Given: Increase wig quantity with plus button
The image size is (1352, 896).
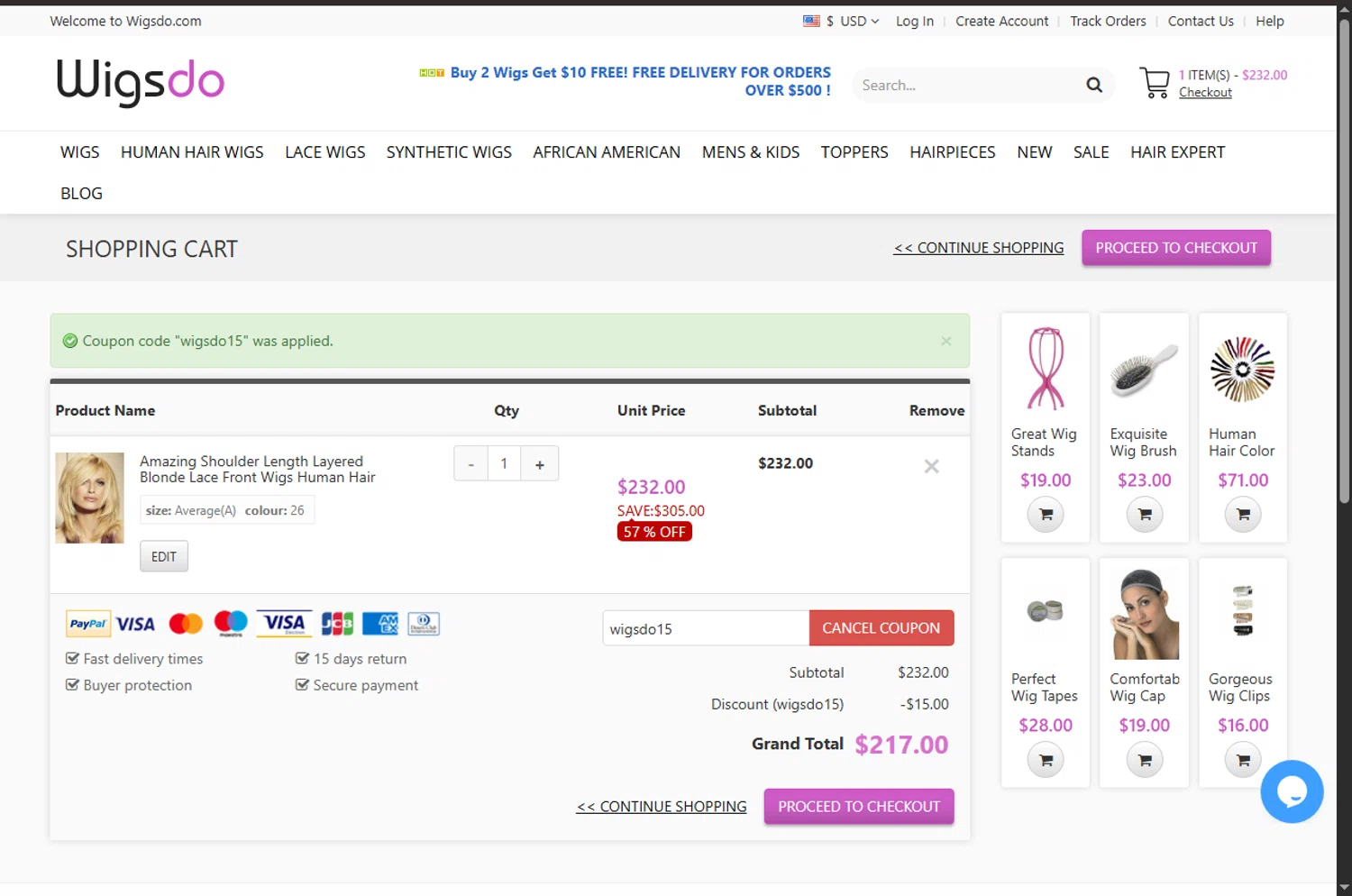Looking at the screenshot, I should (x=540, y=463).
